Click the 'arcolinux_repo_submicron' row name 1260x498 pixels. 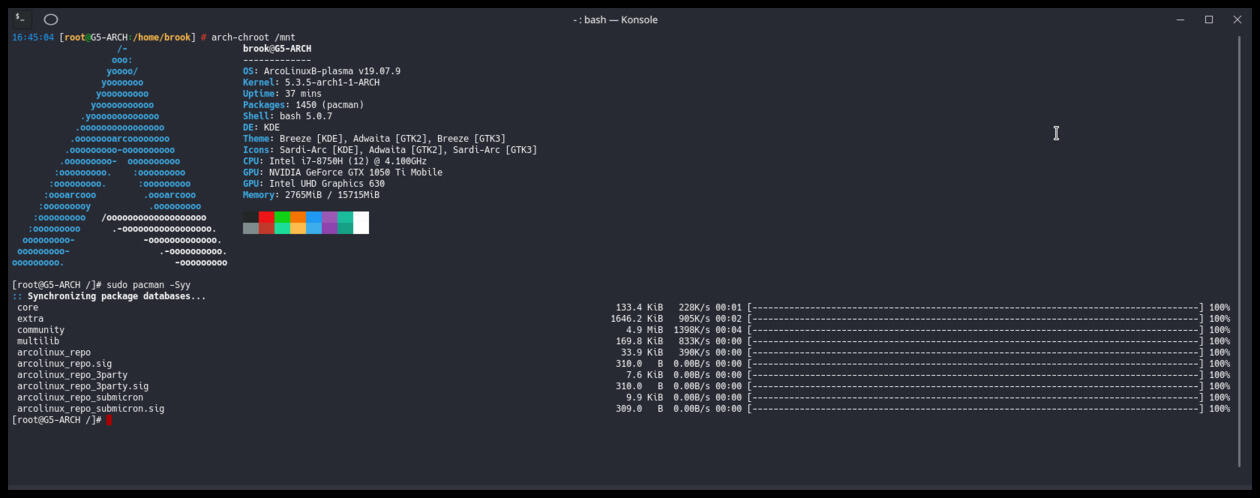coord(80,397)
